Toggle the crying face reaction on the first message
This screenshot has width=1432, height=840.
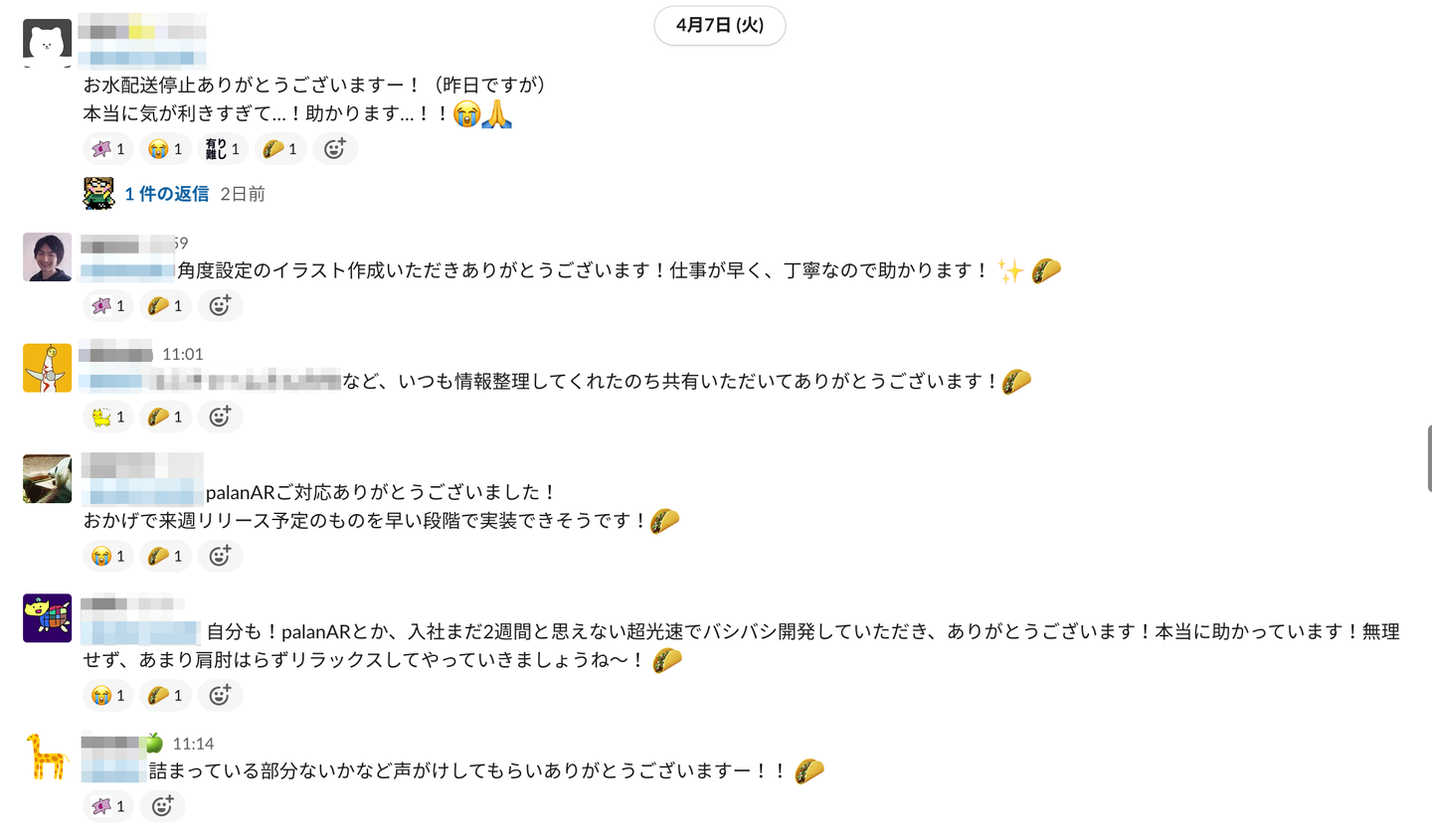(165, 149)
